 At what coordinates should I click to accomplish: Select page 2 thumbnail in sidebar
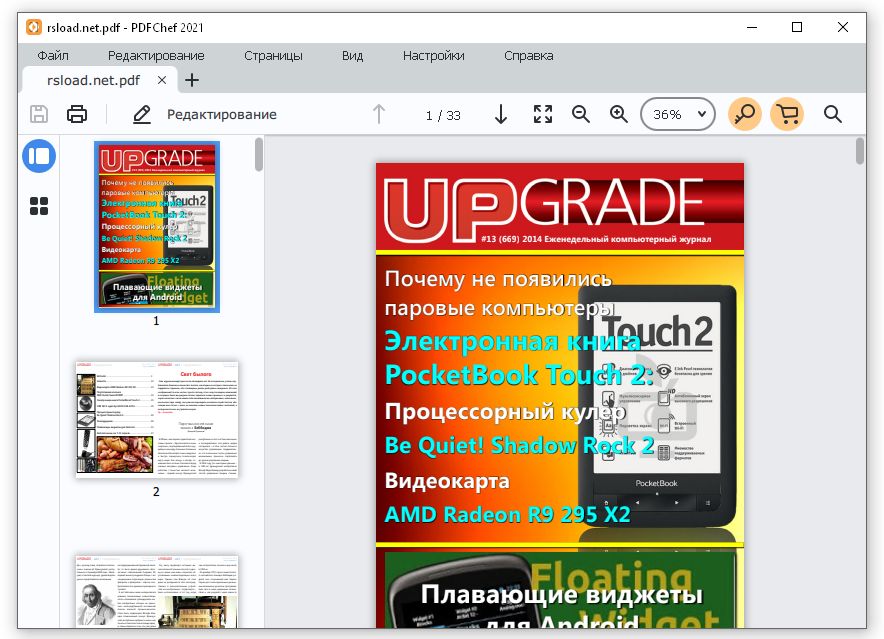[156, 419]
